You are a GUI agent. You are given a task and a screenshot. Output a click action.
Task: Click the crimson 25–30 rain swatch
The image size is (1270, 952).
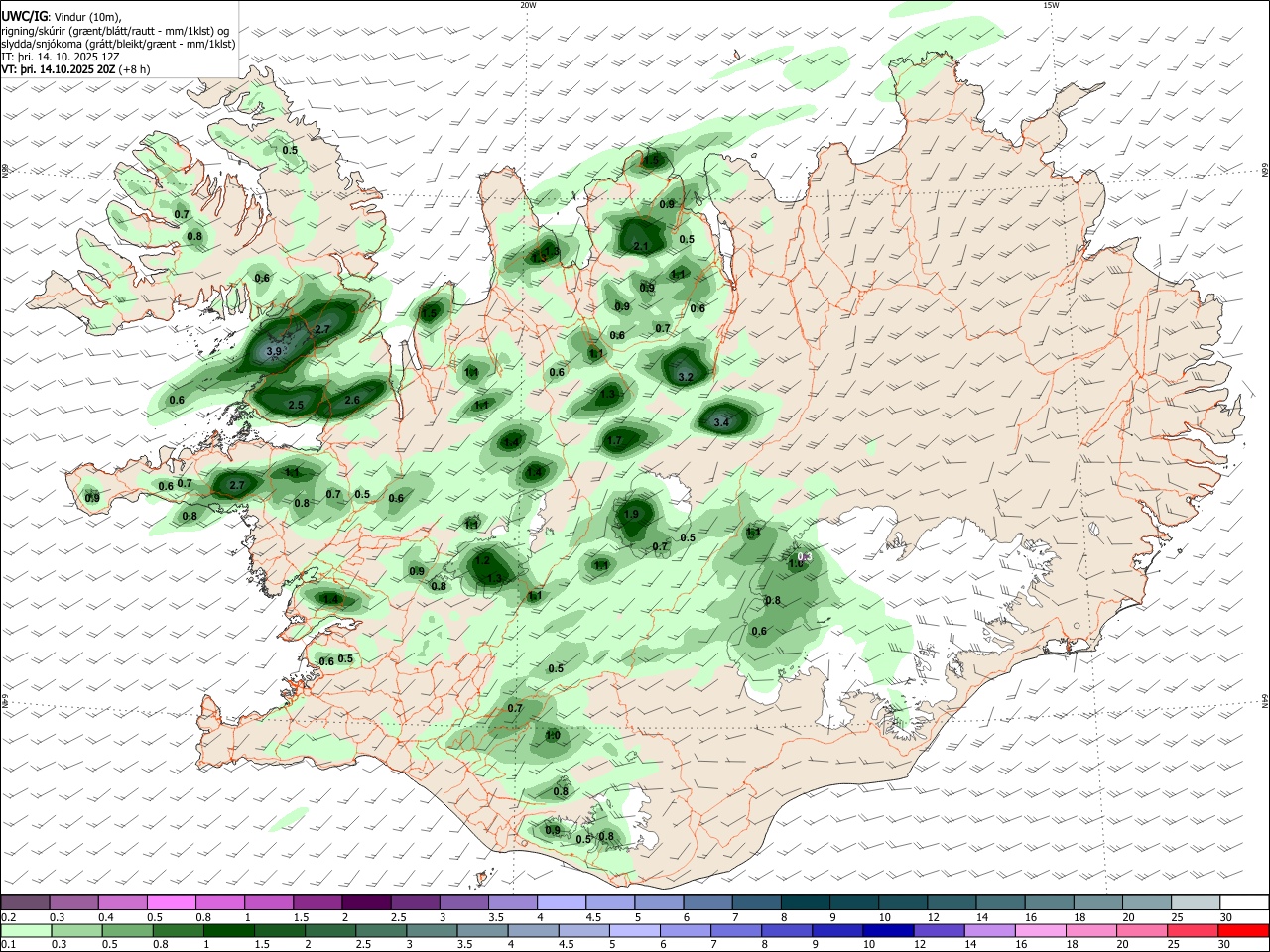click(1191, 930)
